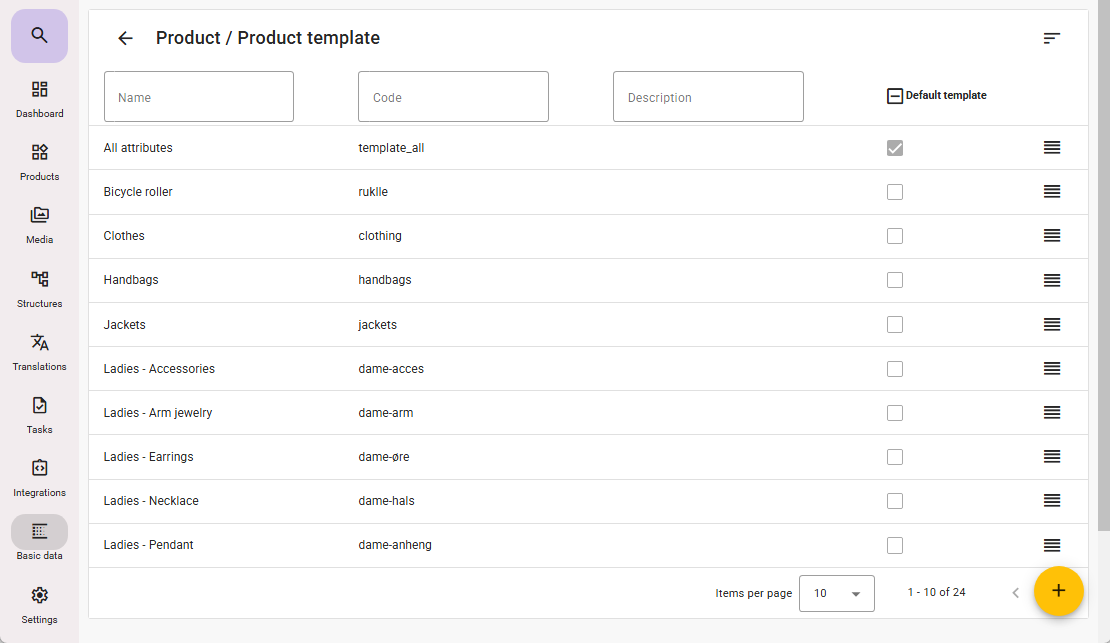
Task: Click the yellow add template button
Action: (x=1058, y=591)
